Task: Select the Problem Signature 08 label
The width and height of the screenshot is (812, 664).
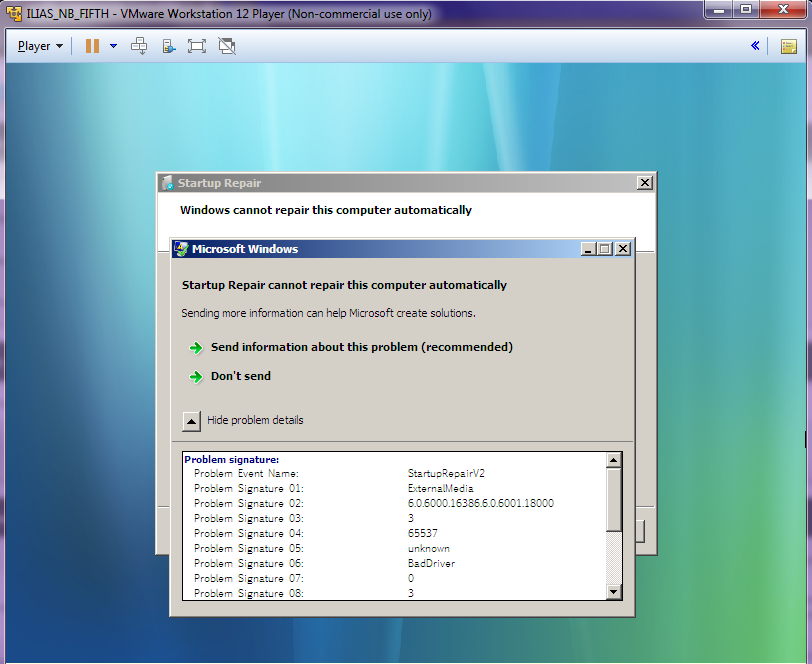Action: pos(249,593)
